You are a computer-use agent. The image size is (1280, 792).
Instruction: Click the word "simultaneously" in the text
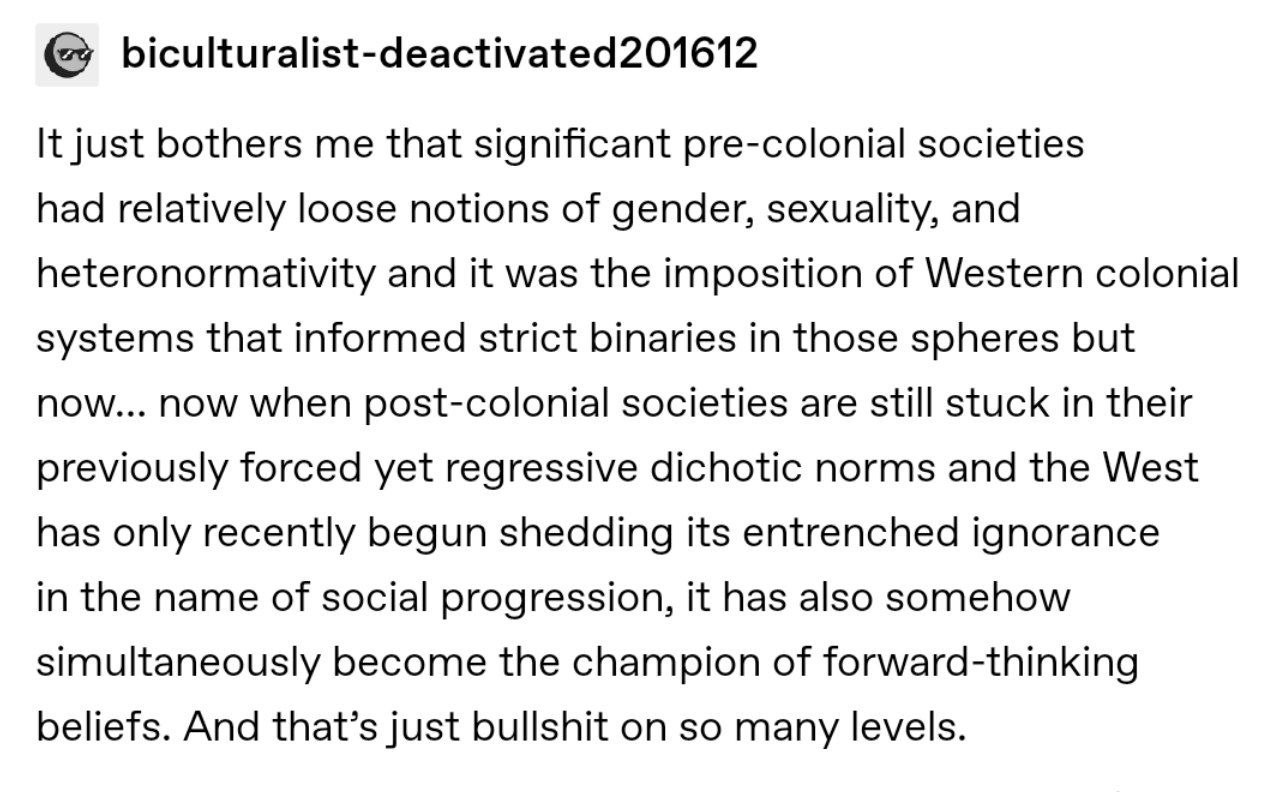click(x=180, y=662)
